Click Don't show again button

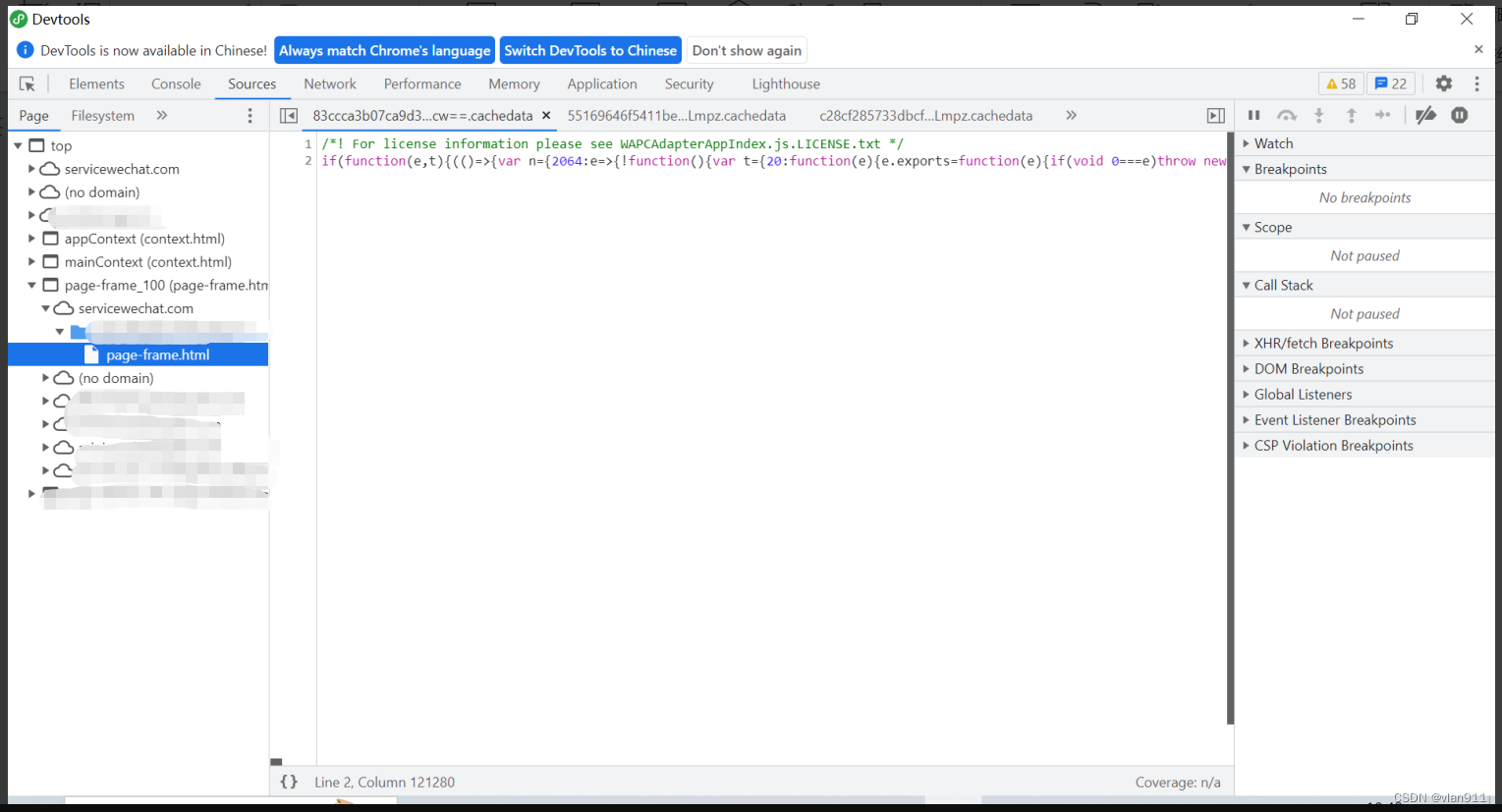[747, 50]
